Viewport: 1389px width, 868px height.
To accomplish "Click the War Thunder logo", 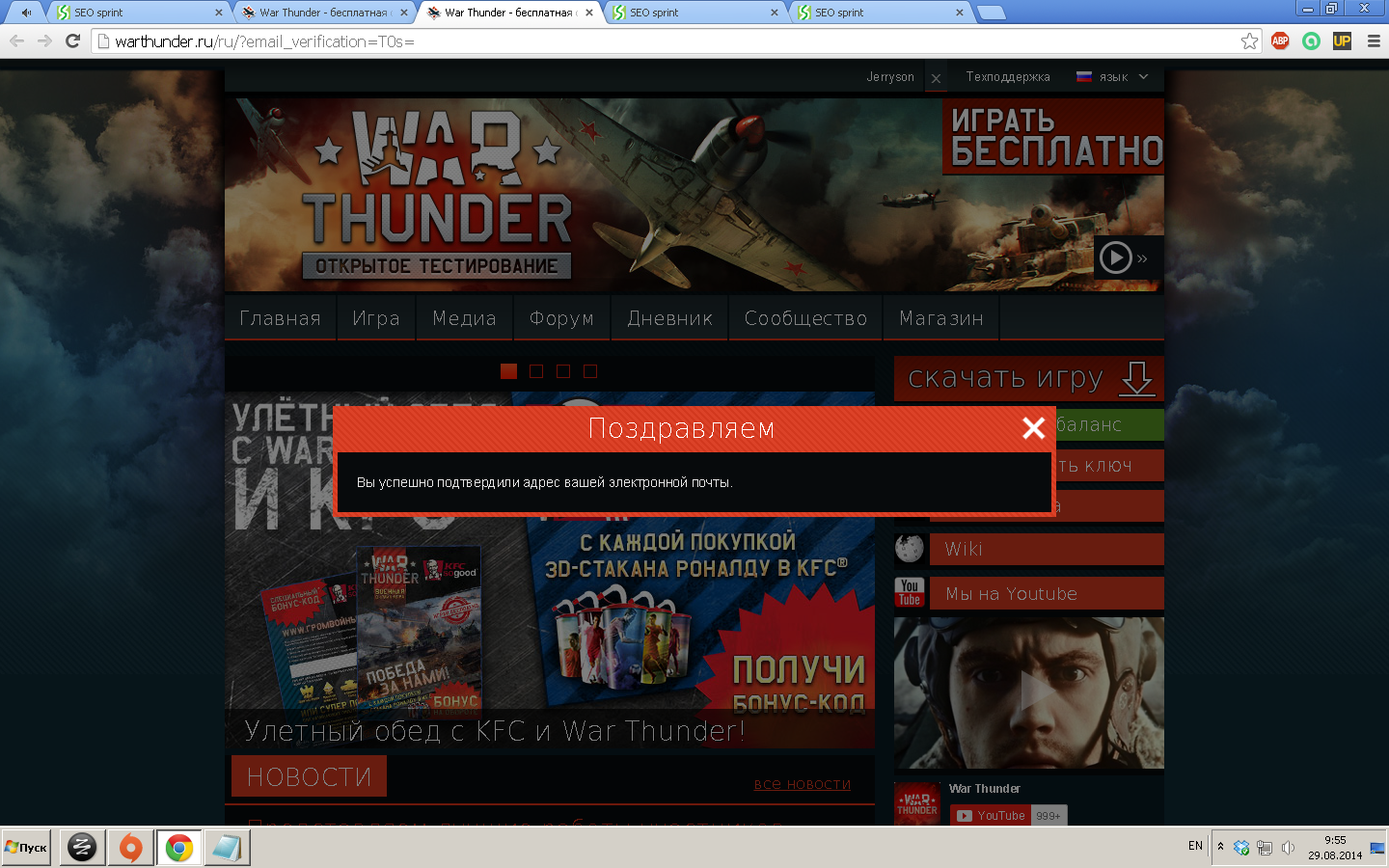I will pyautogui.click(x=437, y=193).
